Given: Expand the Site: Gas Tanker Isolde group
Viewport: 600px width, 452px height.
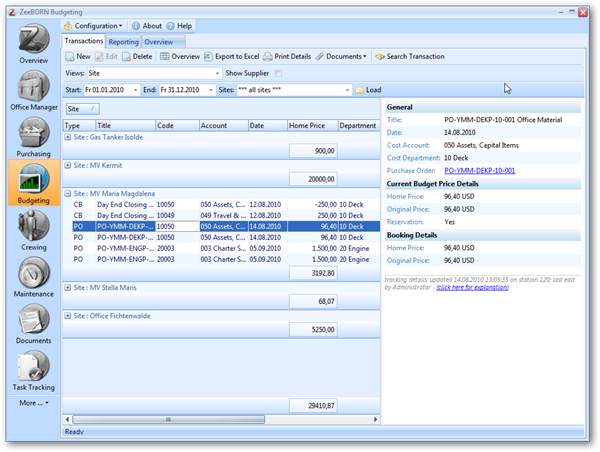Looking at the screenshot, I should point(68,135).
